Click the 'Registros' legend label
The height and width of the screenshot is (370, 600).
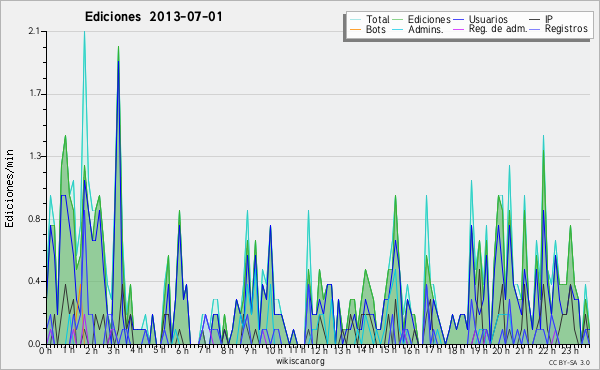566,29
